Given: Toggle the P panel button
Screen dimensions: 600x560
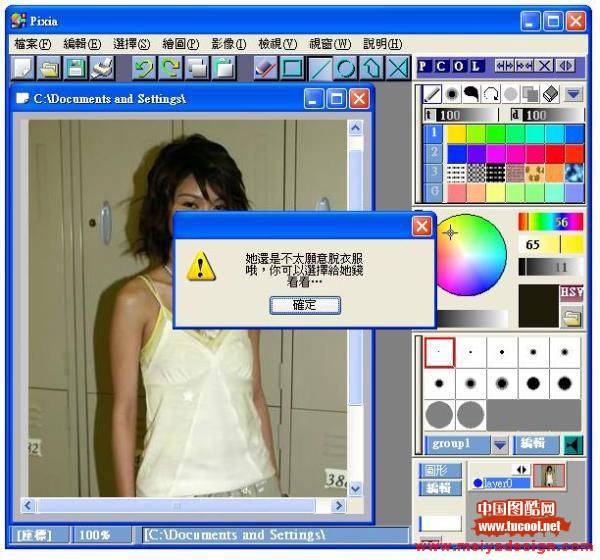Looking at the screenshot, I should click(x=422, y=66).
